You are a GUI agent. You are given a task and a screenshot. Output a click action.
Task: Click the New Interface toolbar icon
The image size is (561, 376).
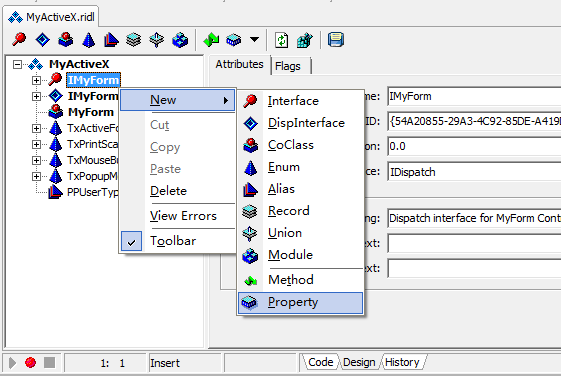(x=19, y=40)
